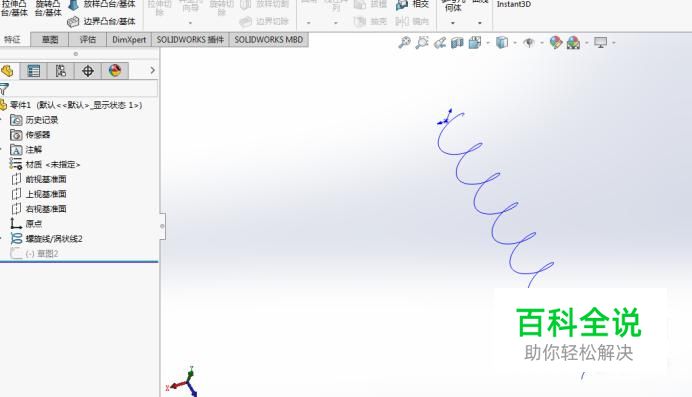Screen dimensions: 692x397
Task: Open the DisplayManager color-ball tab
Action: click(115, 71)
